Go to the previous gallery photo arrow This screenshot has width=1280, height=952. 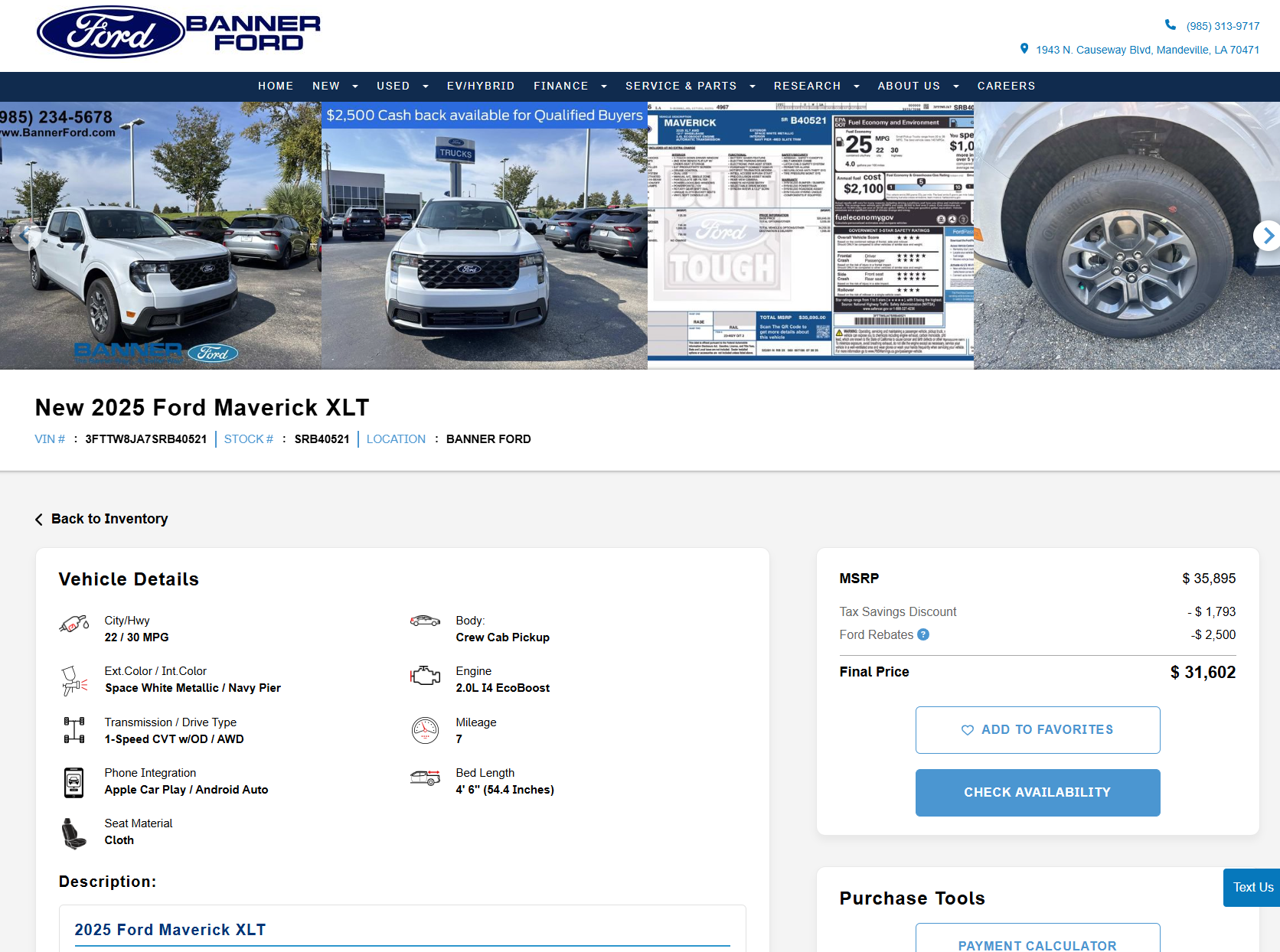tap(25, 236)
